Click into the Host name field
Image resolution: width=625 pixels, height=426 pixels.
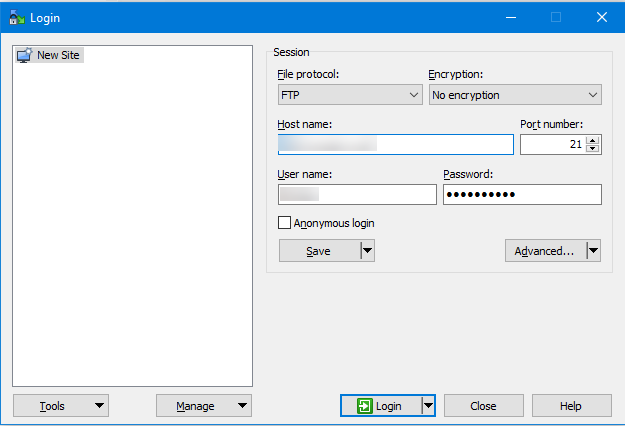tap(395, 145)
